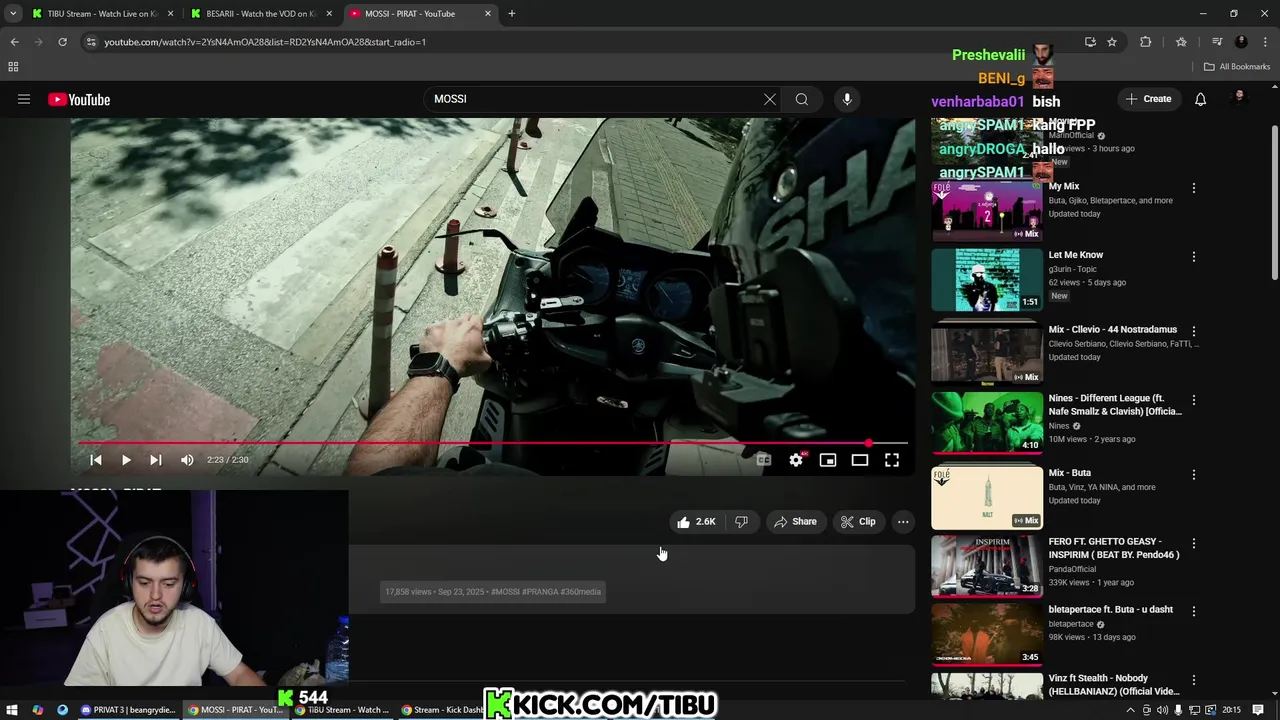The image size is (1280, 720).
Task: Open the browser media controls icon
Action: pyautogui.click(x=1217, y=42)
